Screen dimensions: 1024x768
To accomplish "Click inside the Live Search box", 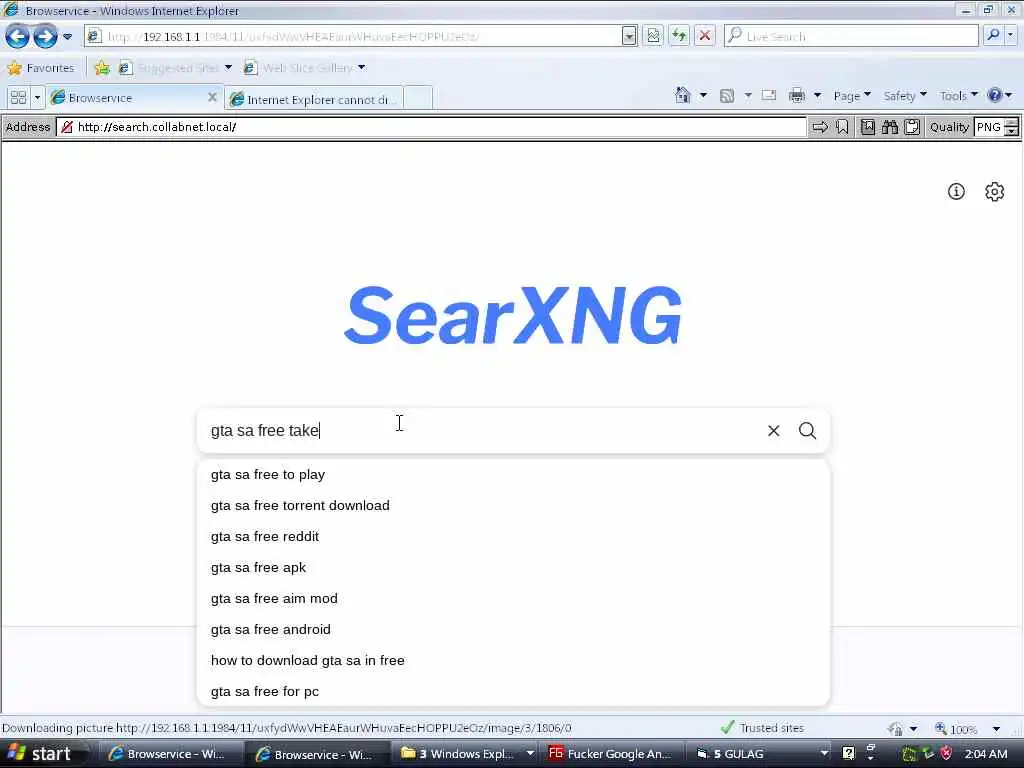I will 851,36.
